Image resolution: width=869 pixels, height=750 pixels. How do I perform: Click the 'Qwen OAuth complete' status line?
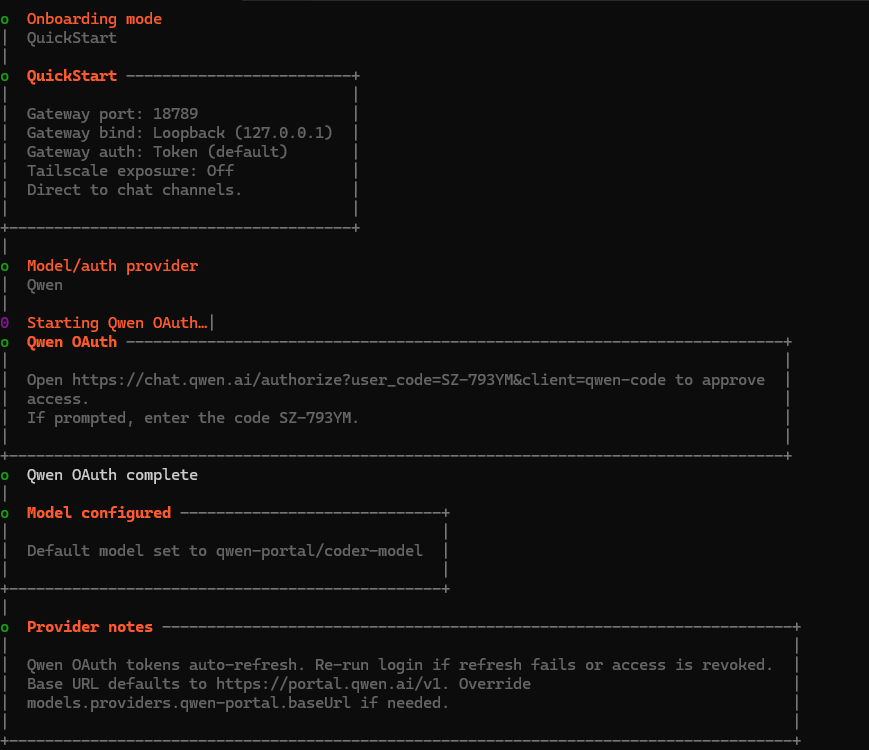(113, 475)
